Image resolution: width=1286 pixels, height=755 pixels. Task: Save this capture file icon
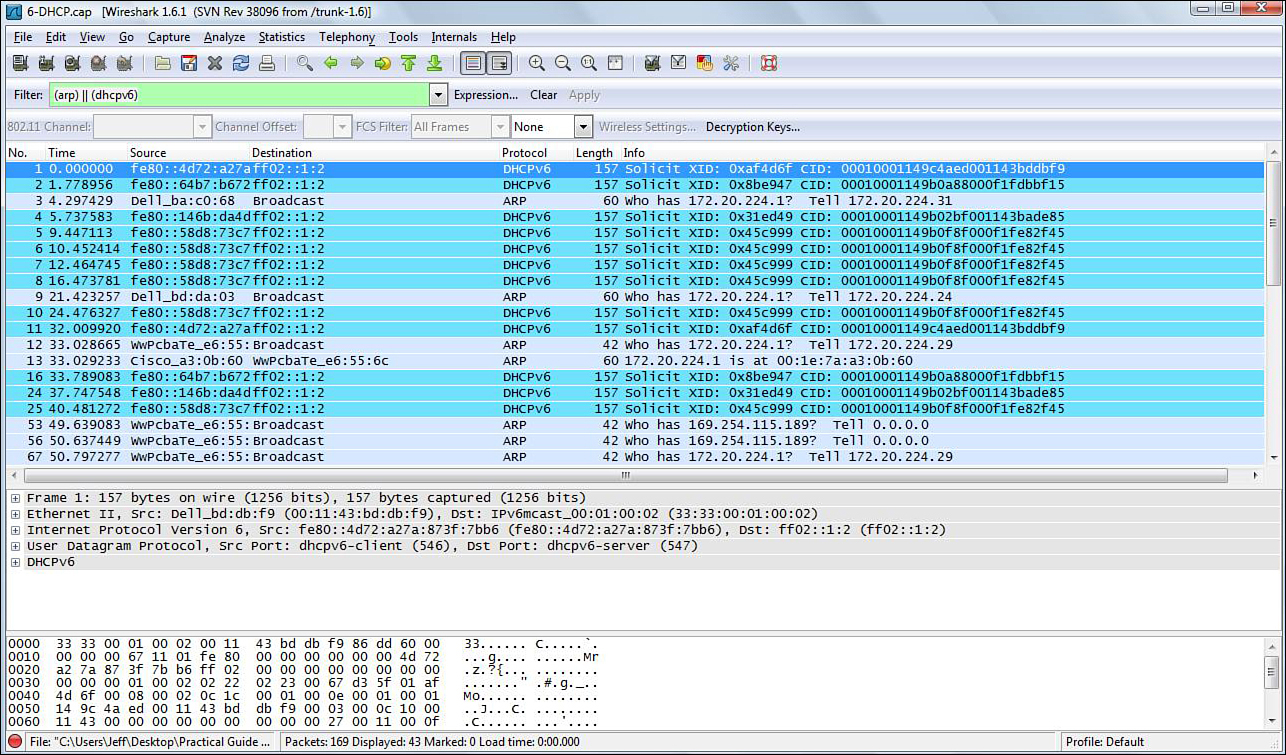189,63
